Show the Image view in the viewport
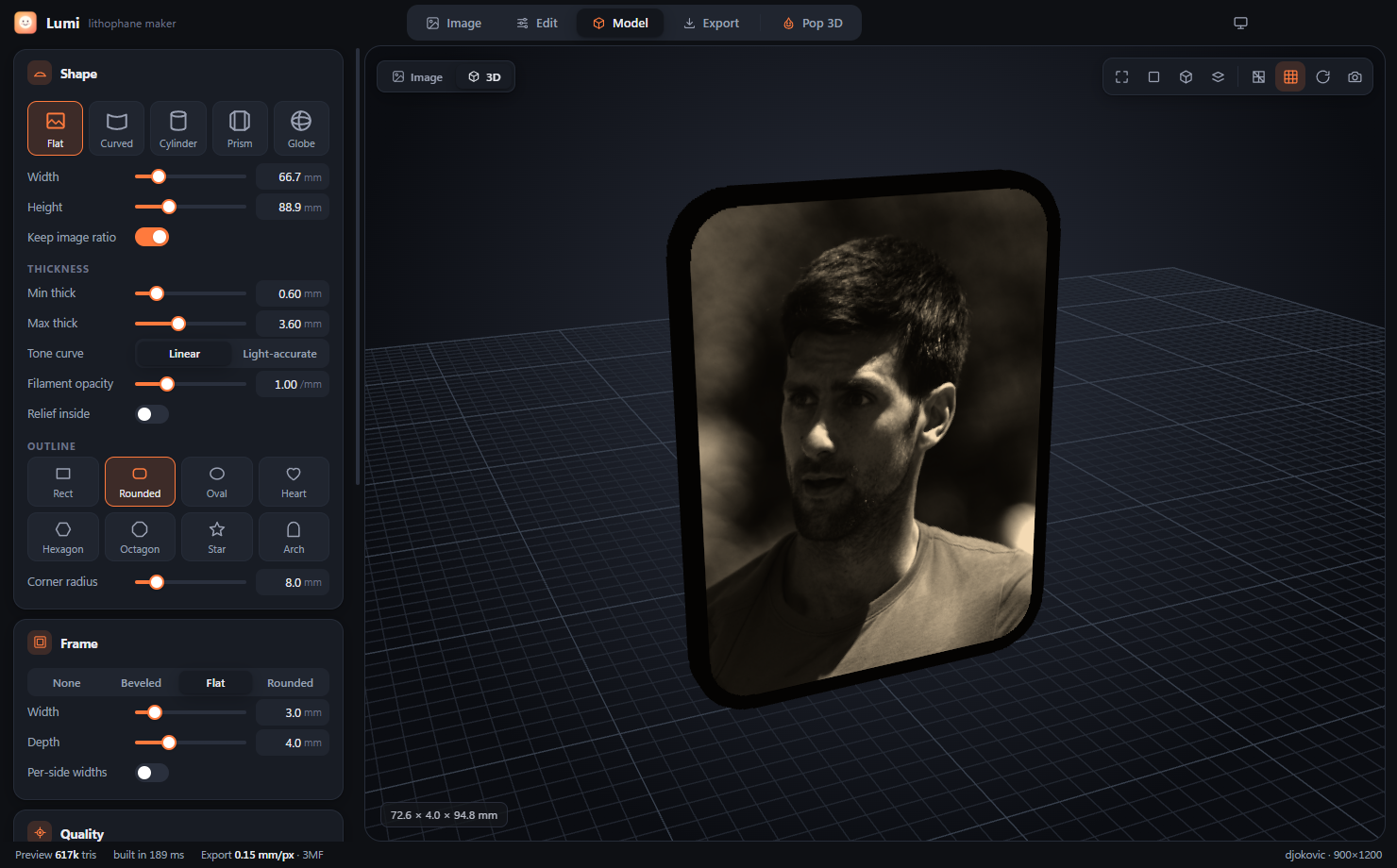 pyautogui.click(x=417, y=77)
